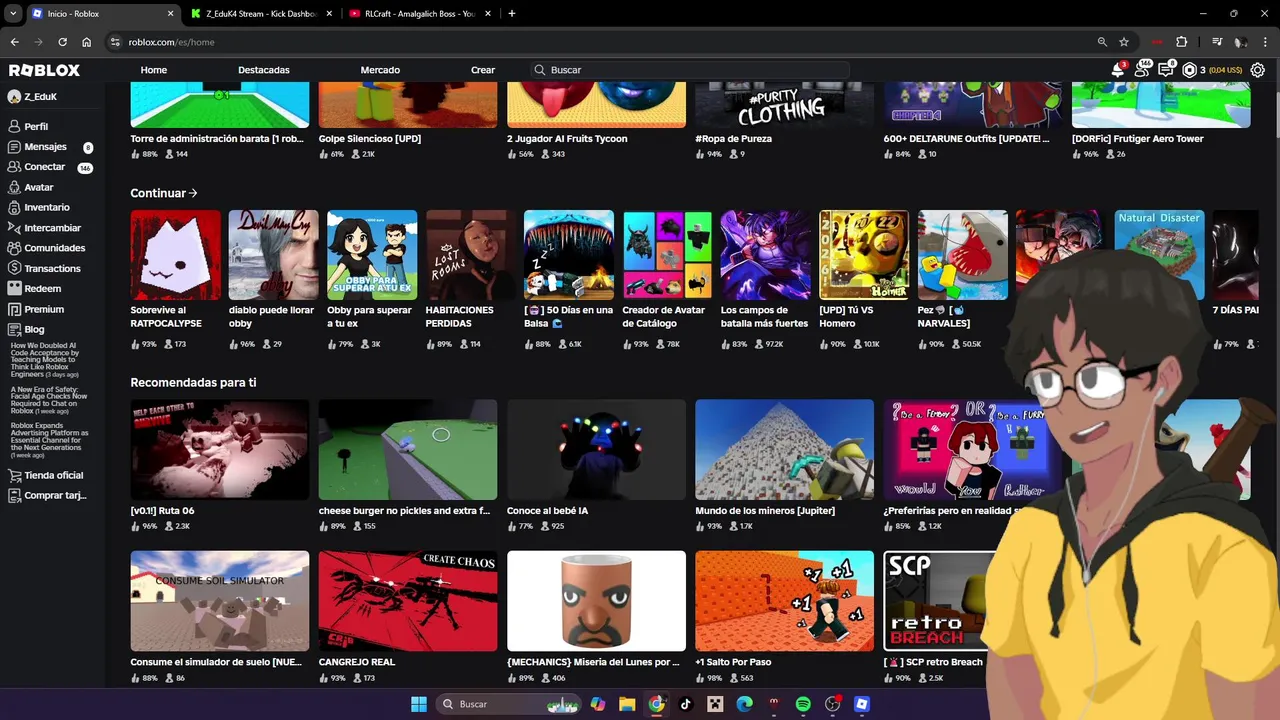Go to browser home button
Viewport: 1280px width, 720px height.
click(86, 42)
